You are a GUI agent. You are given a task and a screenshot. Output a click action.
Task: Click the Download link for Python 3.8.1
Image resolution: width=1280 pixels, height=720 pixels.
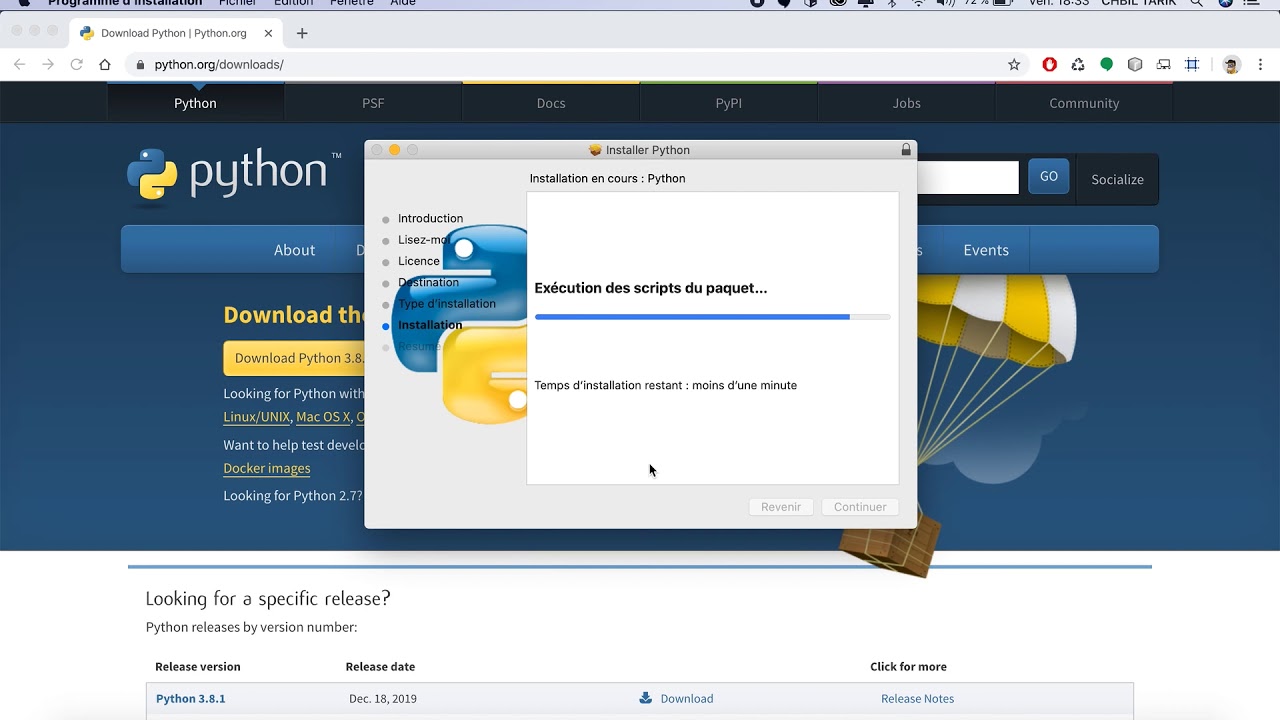(687, 698)
